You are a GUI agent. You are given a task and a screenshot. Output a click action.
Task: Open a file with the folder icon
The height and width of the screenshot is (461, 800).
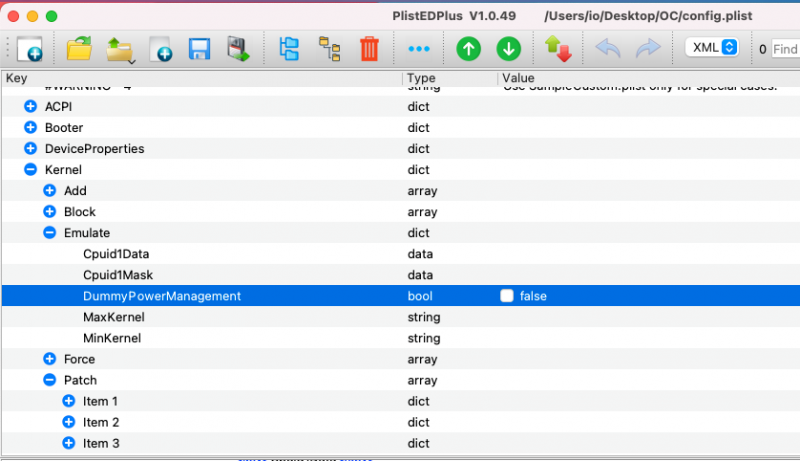[79, 48]
